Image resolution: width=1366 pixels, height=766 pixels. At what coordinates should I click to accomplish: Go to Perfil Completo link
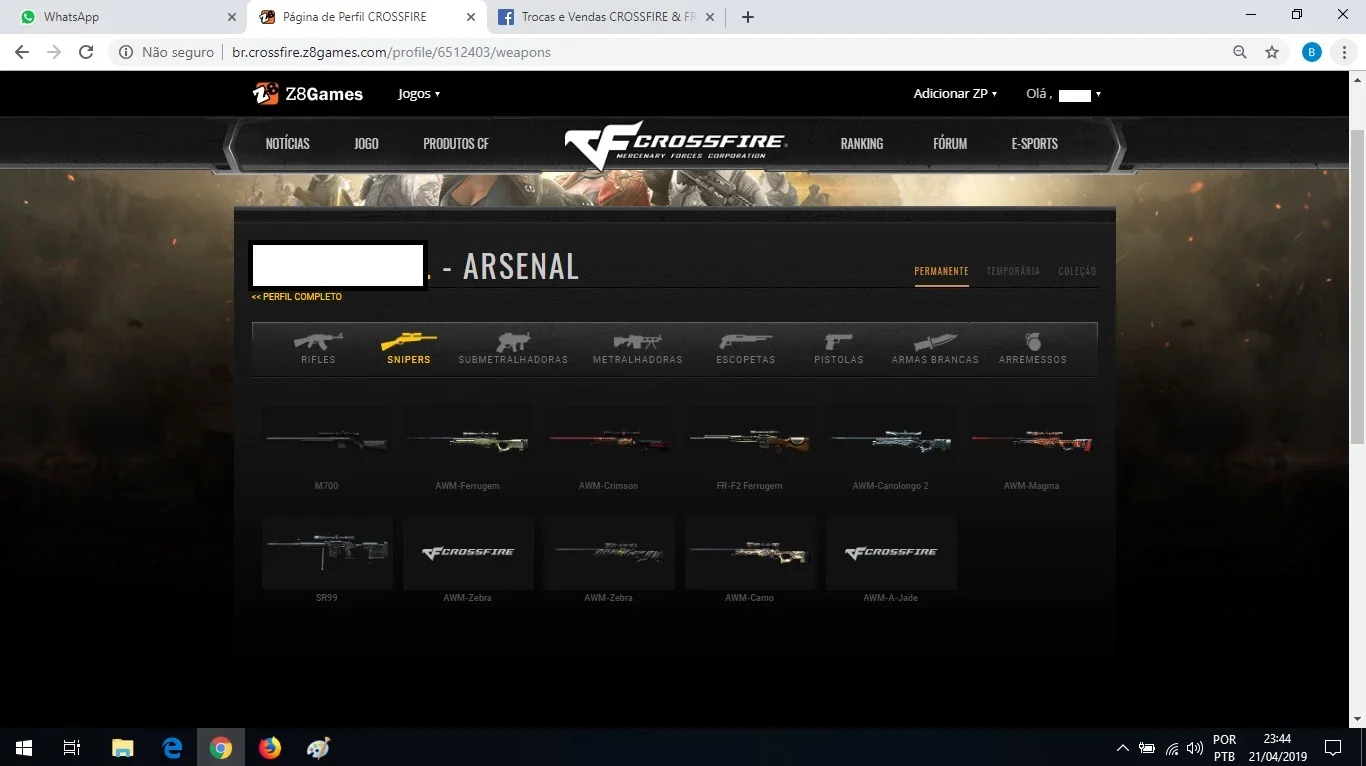[x=297, y=297]
